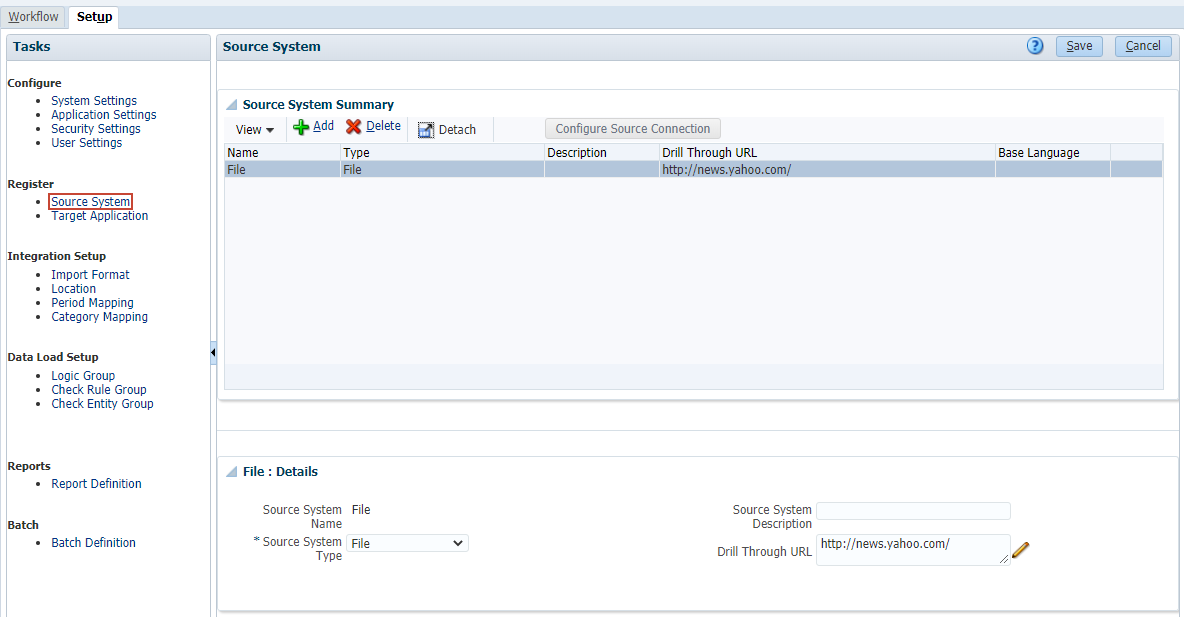Open Batch Definition link
Screen dimensions: 1184x617
[x=94, y=542]
